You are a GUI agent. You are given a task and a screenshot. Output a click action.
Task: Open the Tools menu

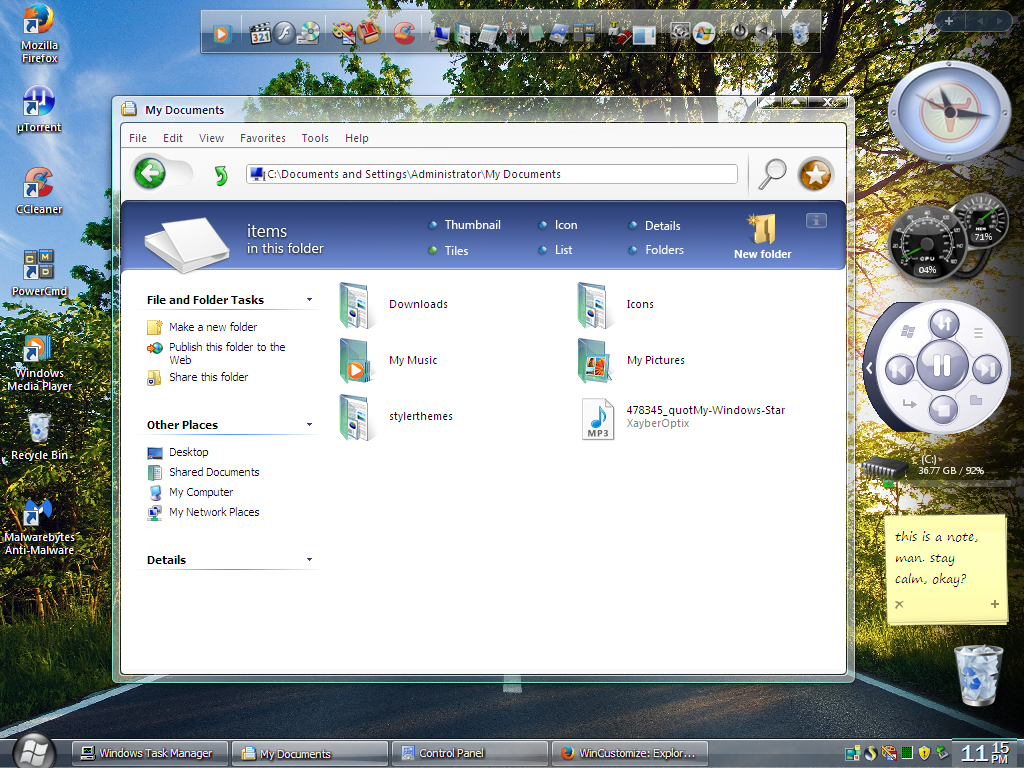coord(315,138)
